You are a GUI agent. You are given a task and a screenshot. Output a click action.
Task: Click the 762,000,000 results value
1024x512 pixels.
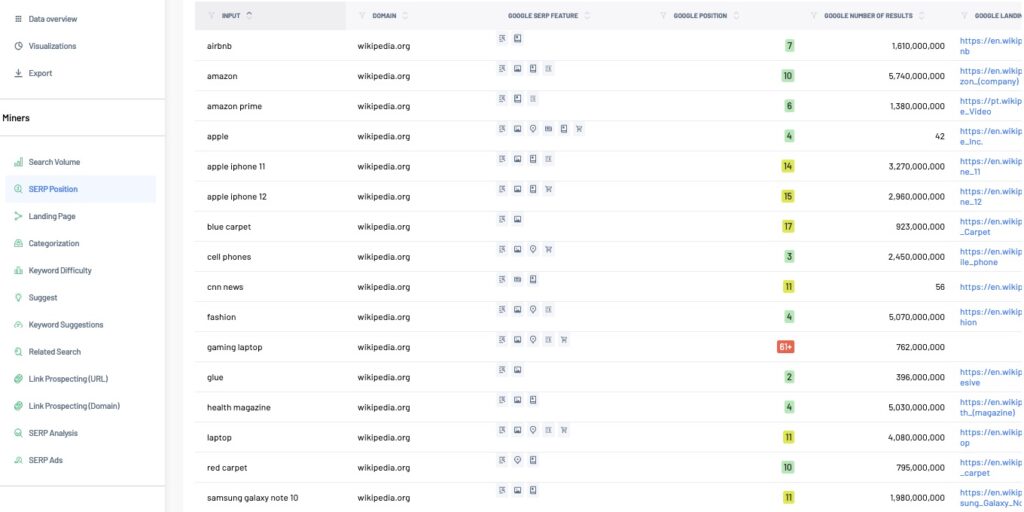tap(921, 347)
